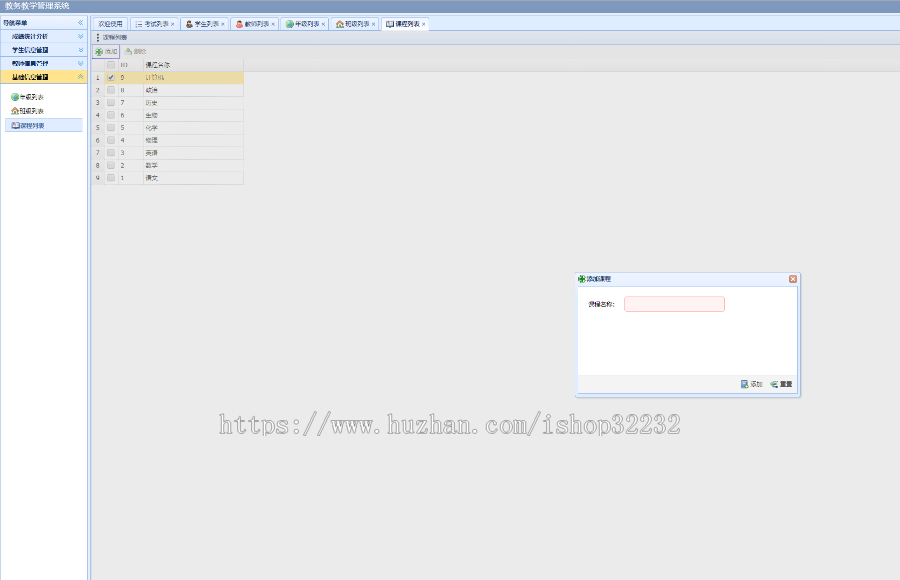Expand the 成绩统计分析 accordion section

[80, 36]
